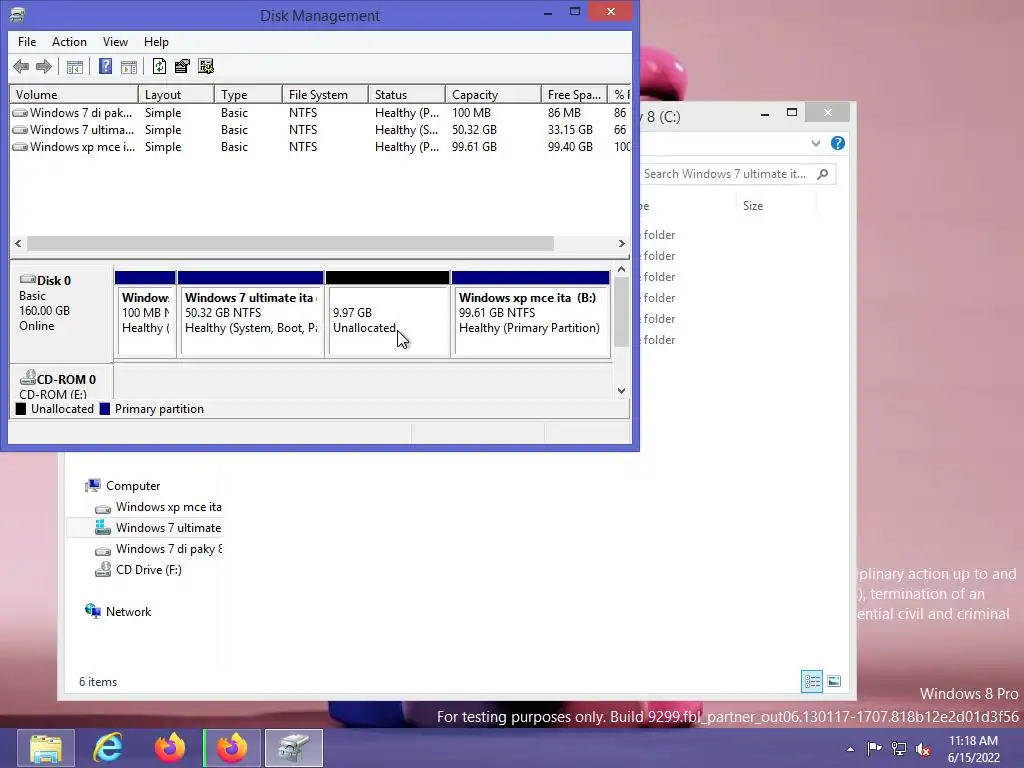Open the Help menu
1024x768 pixels.
156,42
